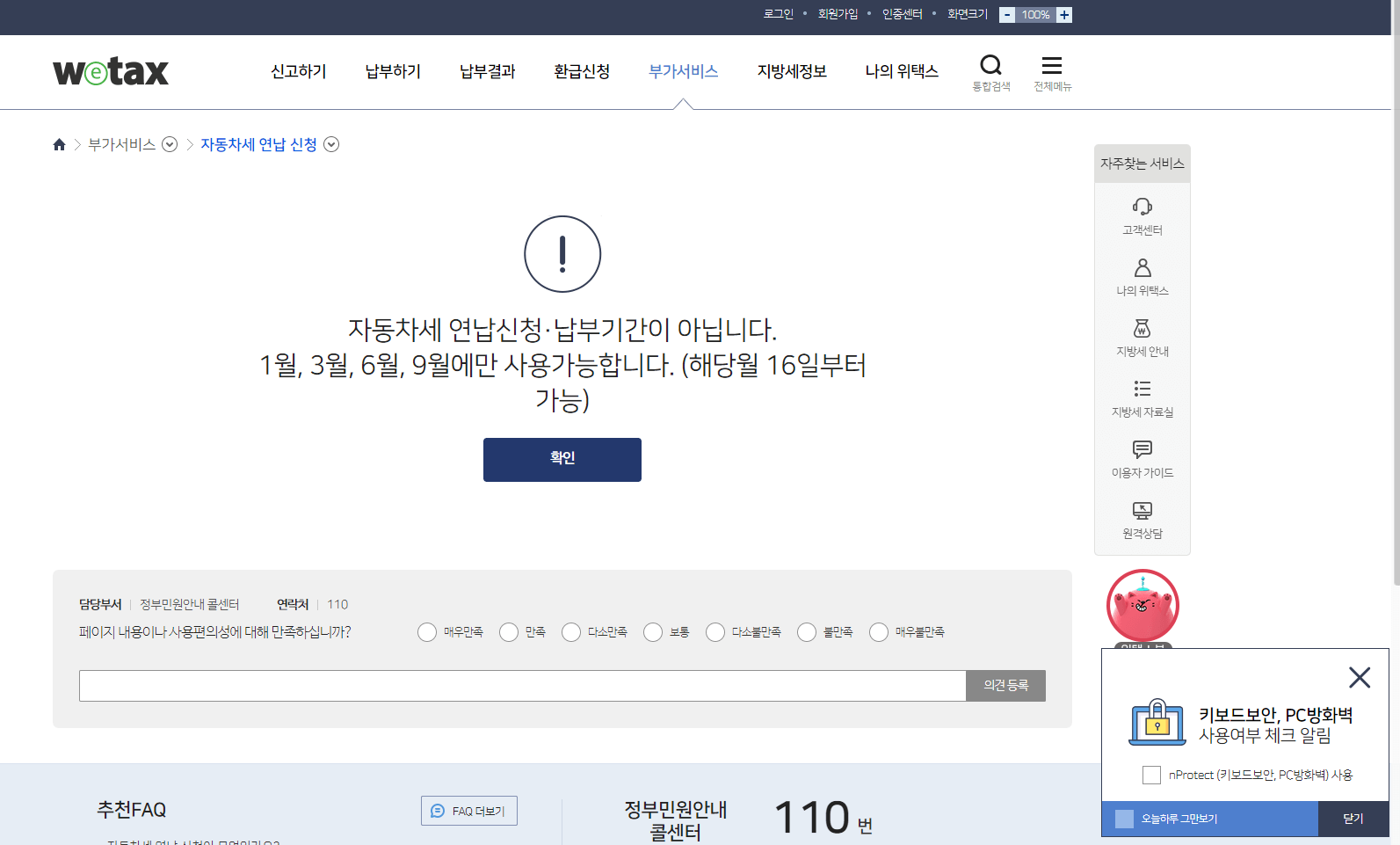Screen dimensions: 1400x845
Task: Click the 추천FAQ heading
Action: click(x=132, y=810)
